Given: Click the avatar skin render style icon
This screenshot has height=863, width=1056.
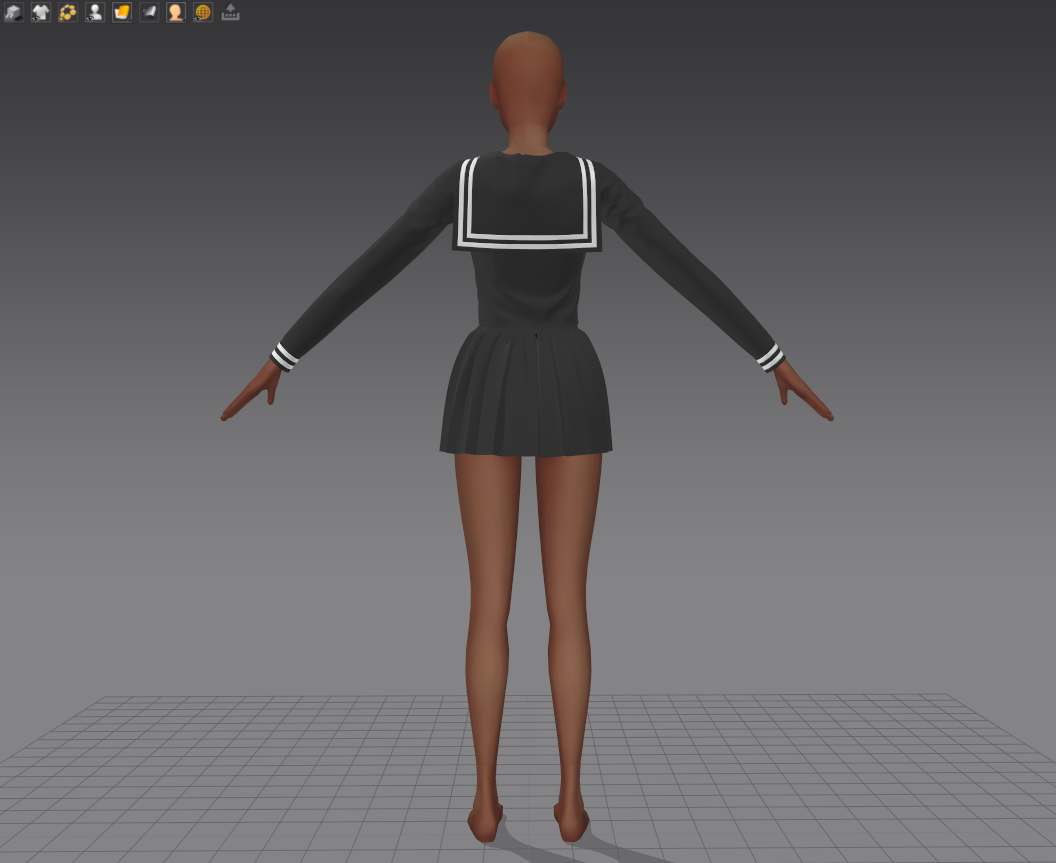Looking at the screenshot, I should coord(176,12).
